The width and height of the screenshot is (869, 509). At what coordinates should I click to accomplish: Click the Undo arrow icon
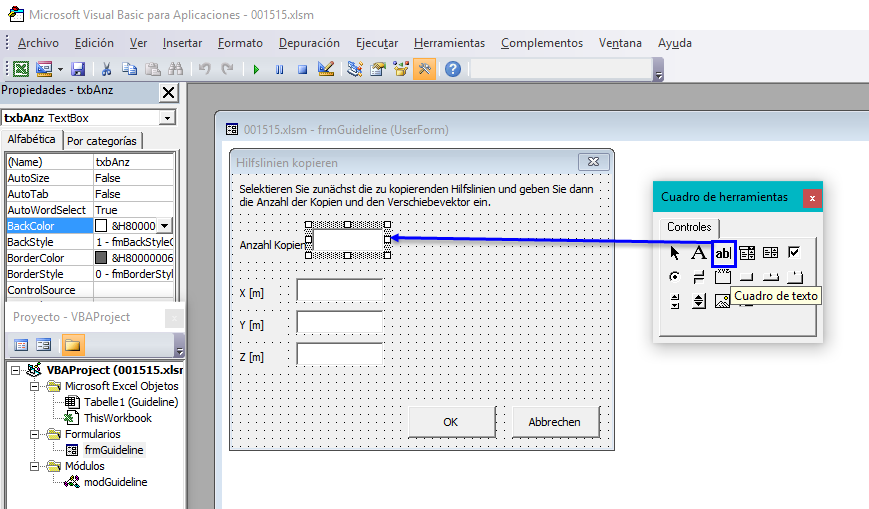point(205,69)
